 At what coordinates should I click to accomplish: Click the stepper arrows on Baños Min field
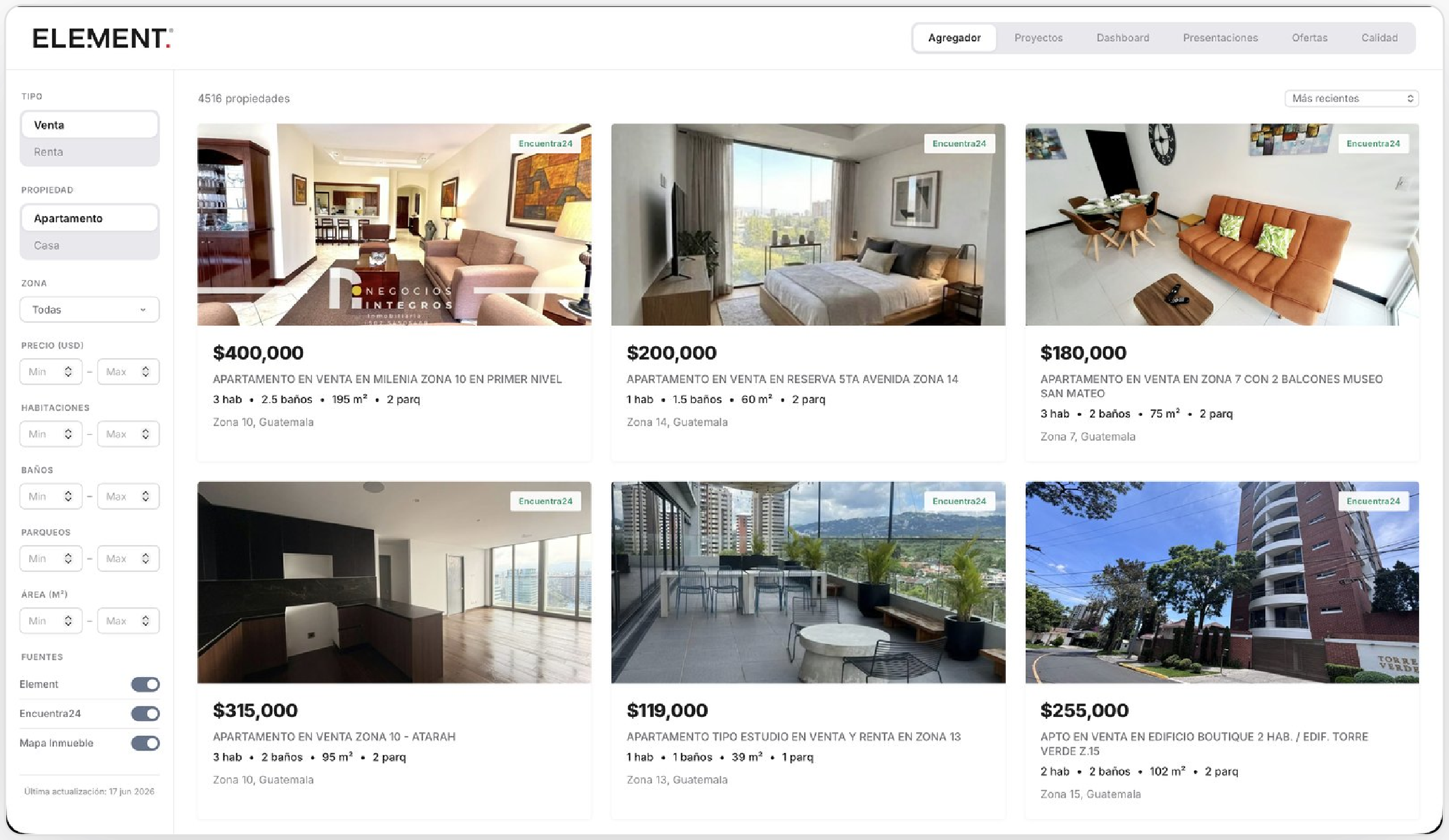click(68, 496)
